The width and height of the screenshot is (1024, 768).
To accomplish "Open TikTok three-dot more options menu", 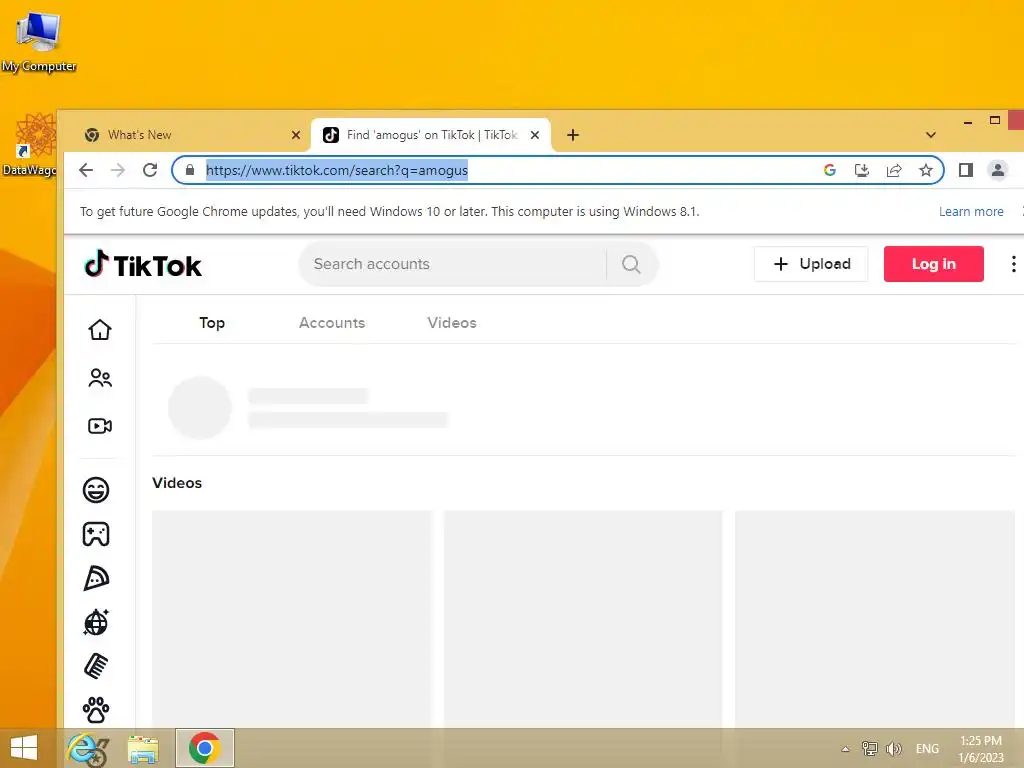I will point(1013,264).
